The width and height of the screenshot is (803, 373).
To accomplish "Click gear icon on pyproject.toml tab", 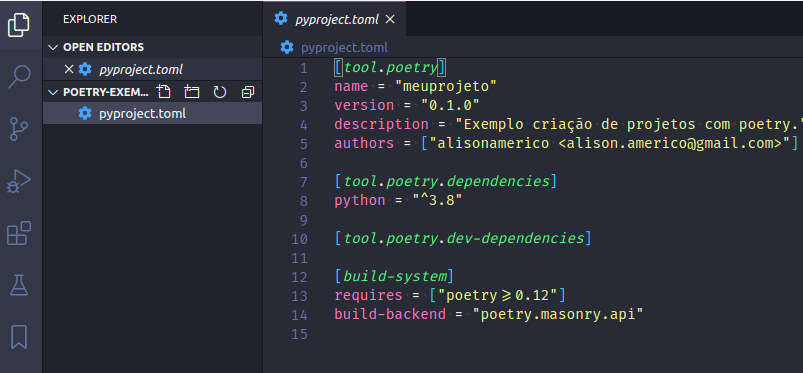I will 281,19.
